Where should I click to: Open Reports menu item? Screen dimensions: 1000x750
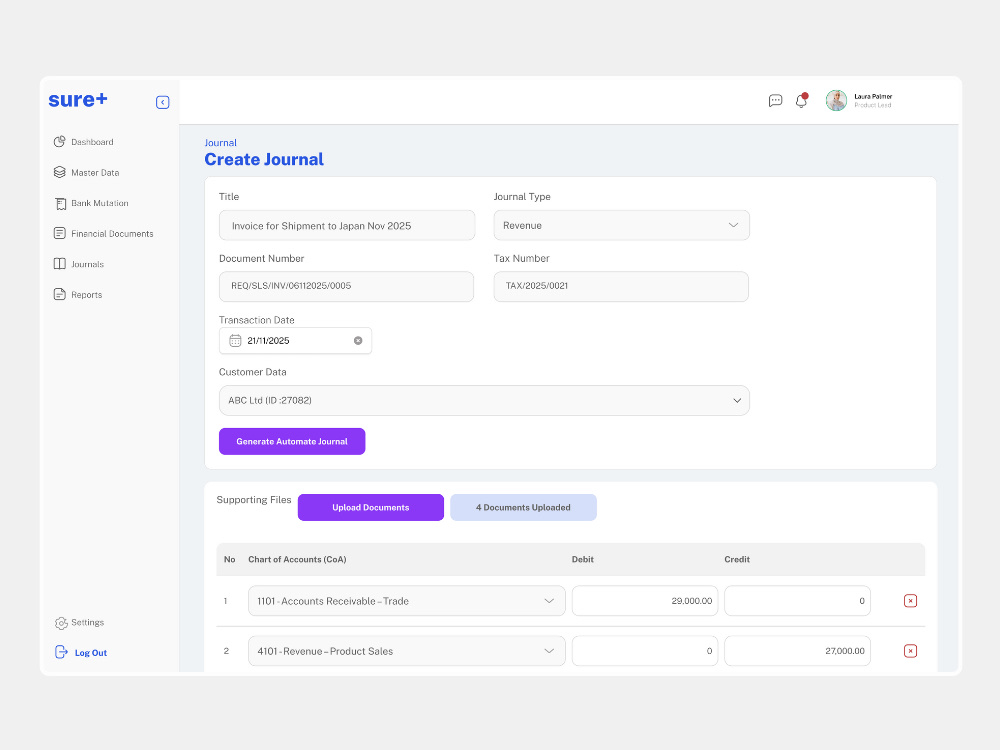[x=87, y=295]
